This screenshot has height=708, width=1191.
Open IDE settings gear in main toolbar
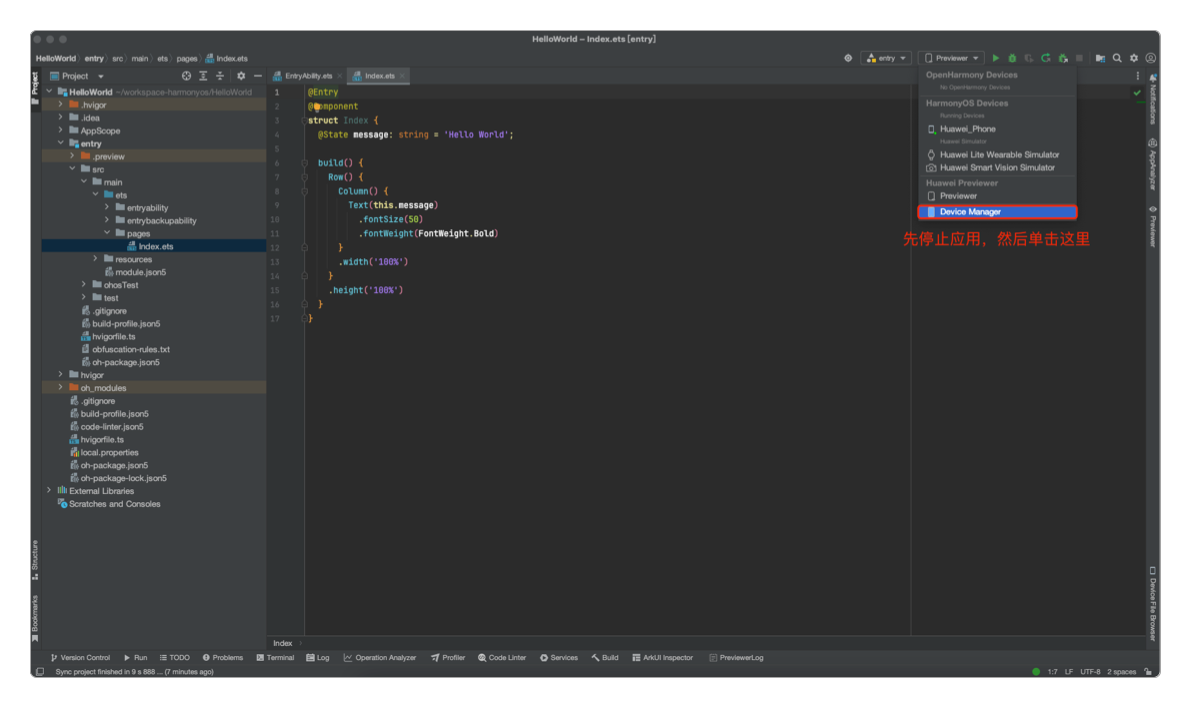[x=1134, y=58]
